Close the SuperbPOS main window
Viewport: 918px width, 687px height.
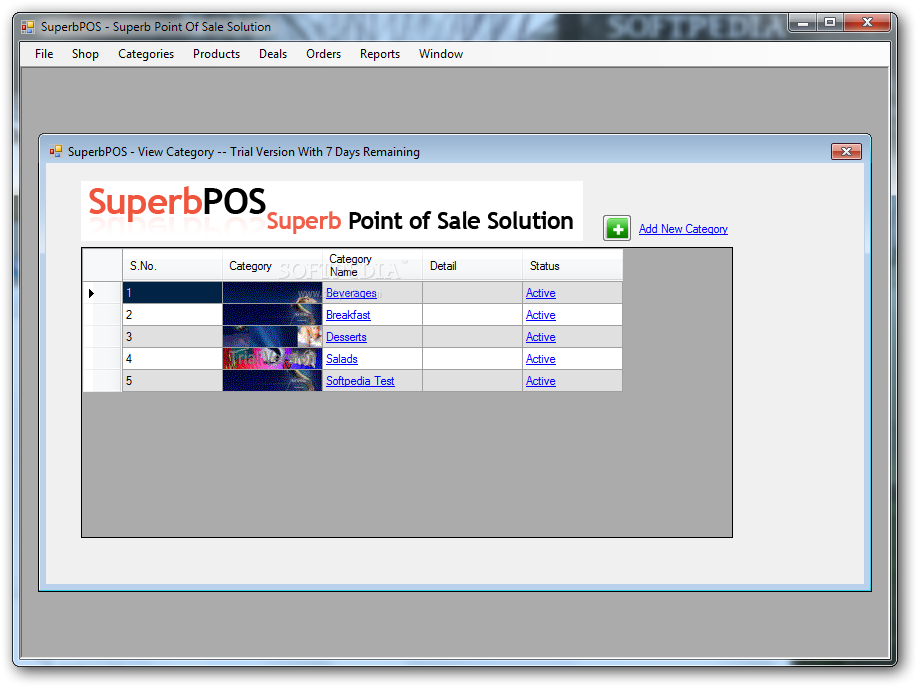point(867,23)
